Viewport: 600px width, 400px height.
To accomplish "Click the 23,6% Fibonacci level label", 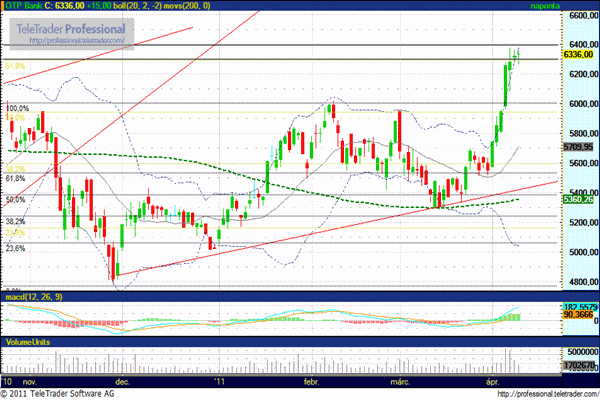I will pos(15,249).
